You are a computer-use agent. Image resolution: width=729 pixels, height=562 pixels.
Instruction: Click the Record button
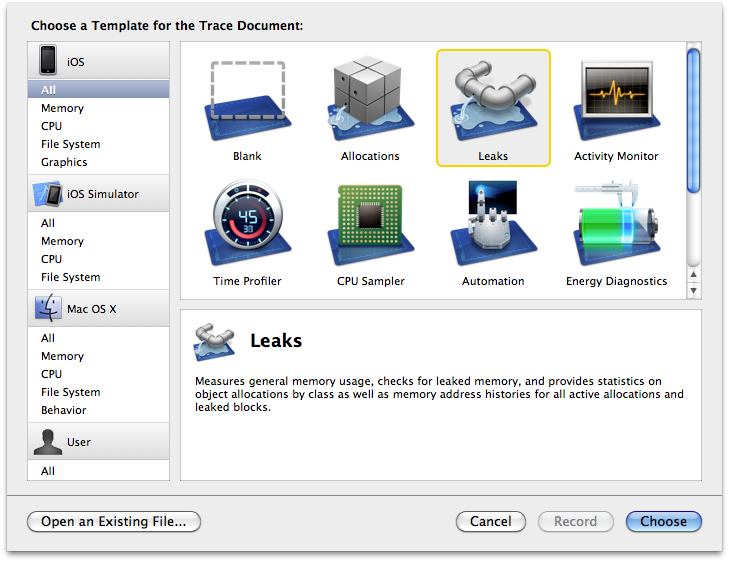click(x=576, y=522)
